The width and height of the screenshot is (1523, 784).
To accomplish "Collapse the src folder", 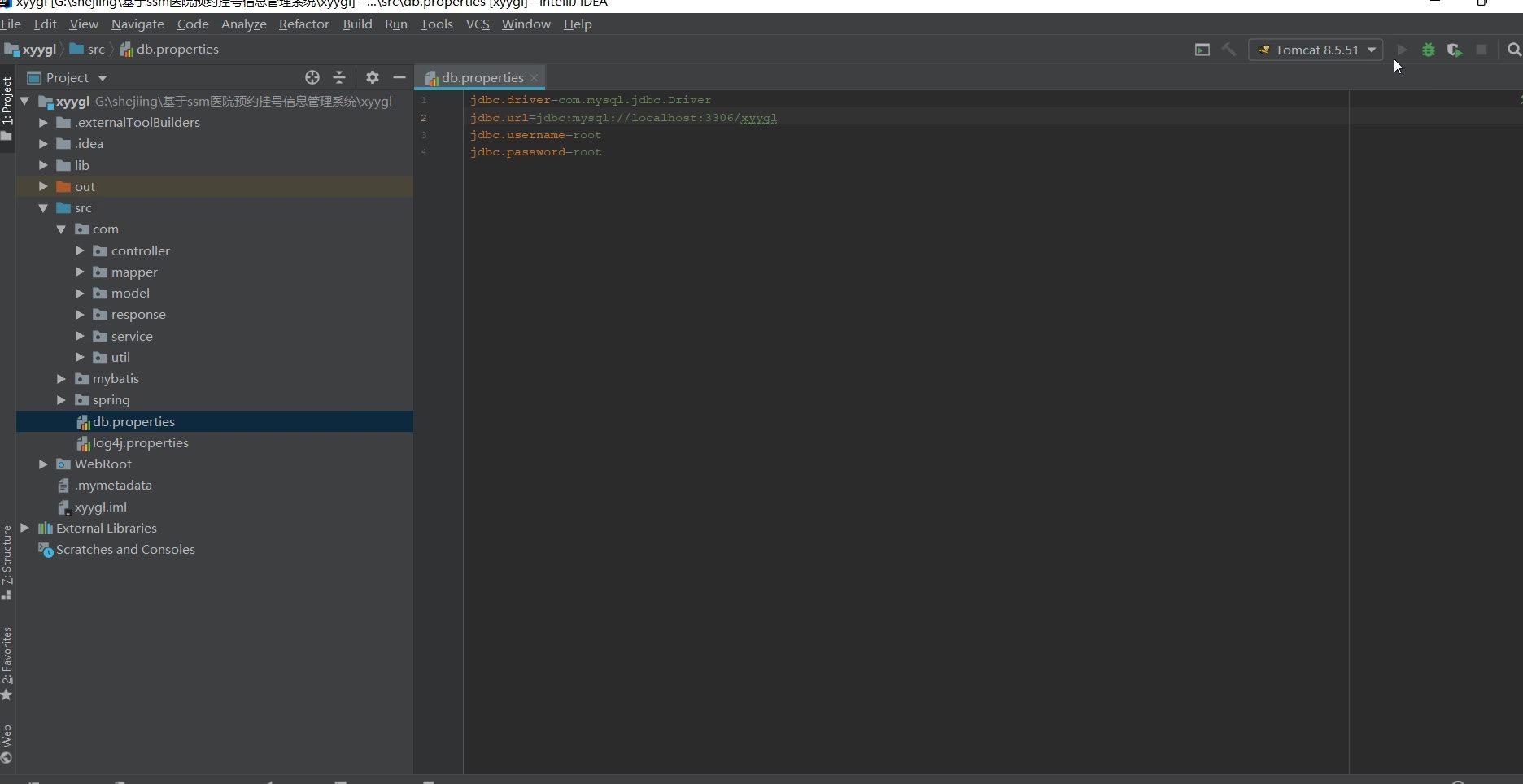I will pos(43,208).
